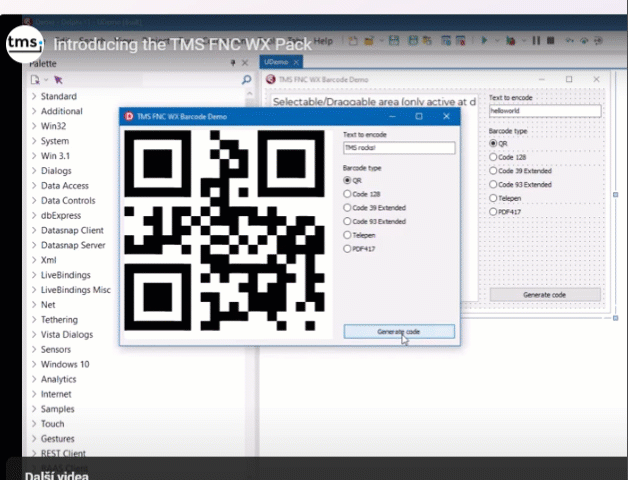This screenshot has height=480, width=628.
Task: Click Remove file from project icon
Action: (x=461, y=40)
